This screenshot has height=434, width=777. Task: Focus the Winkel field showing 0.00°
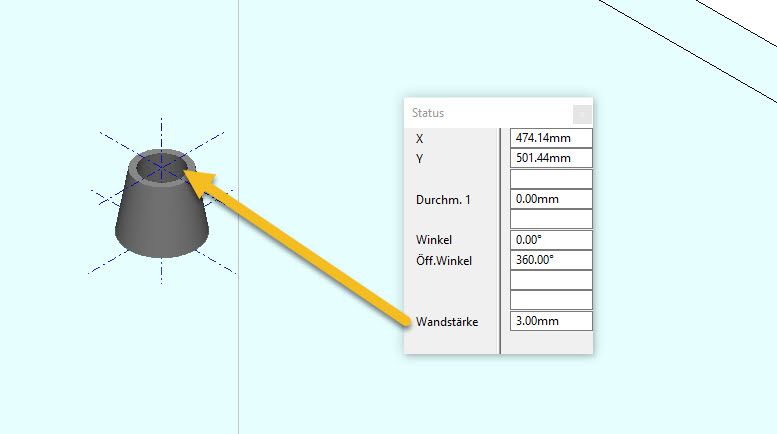[x=551, y=240]
